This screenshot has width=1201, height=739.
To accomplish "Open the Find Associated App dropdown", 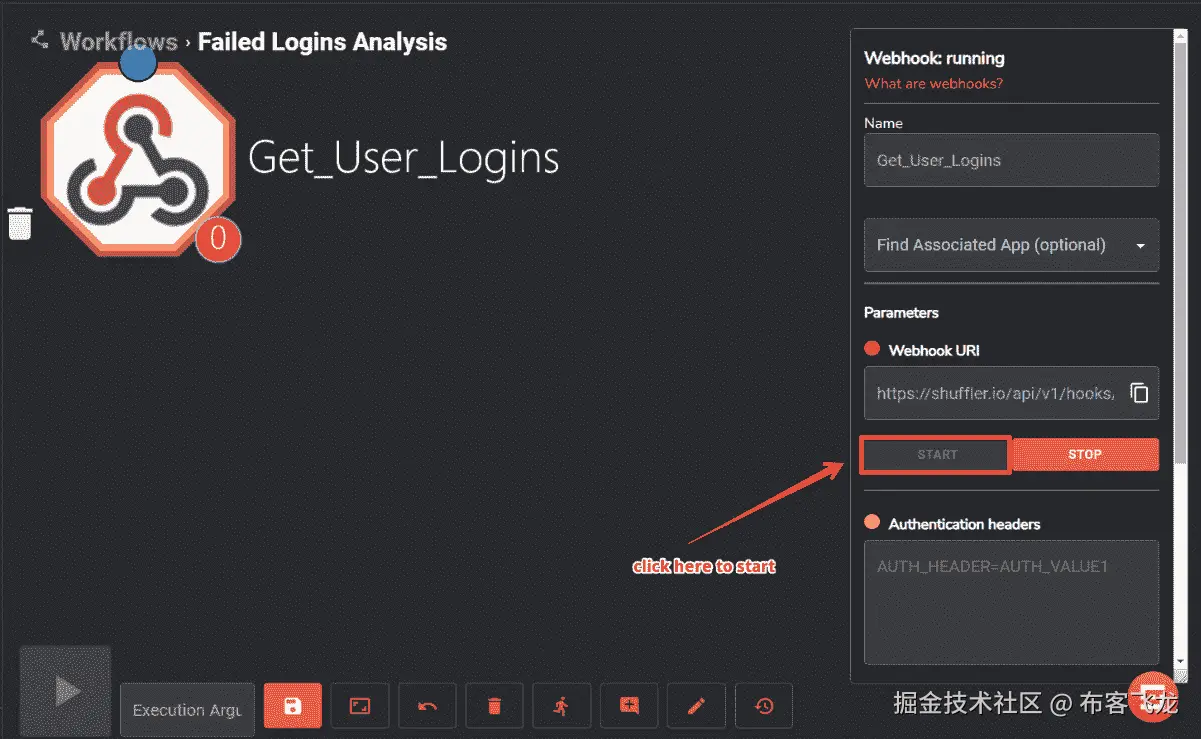I will point(1010,245).
